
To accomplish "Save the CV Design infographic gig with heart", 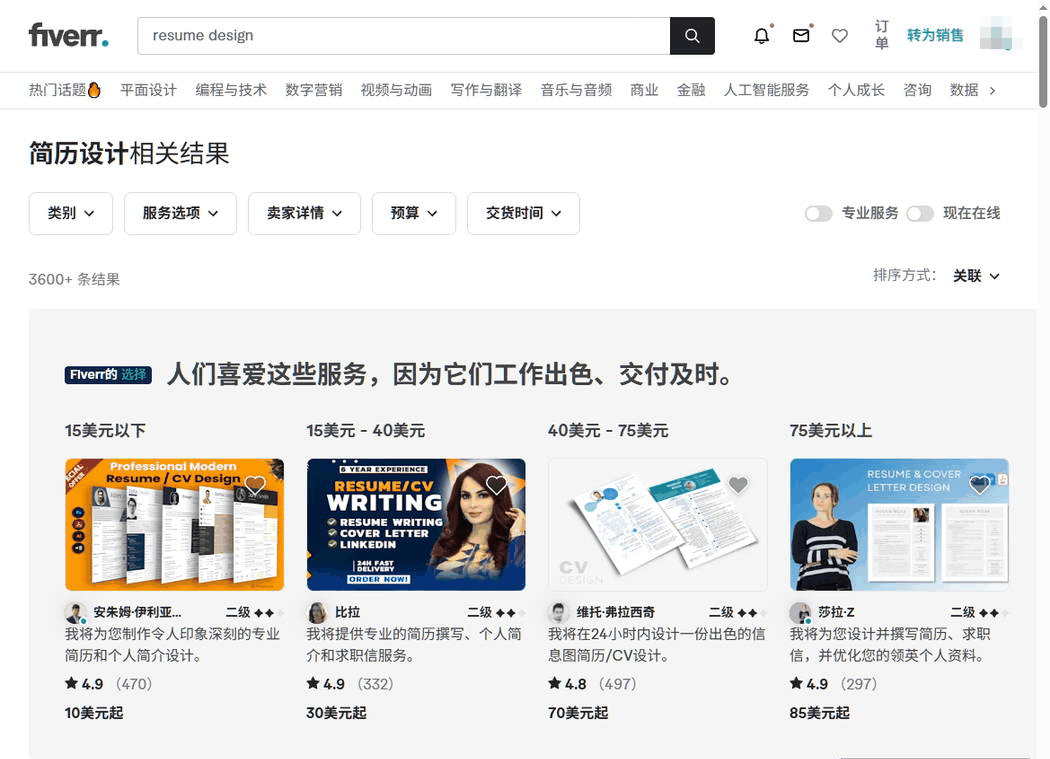I will 738,484.
